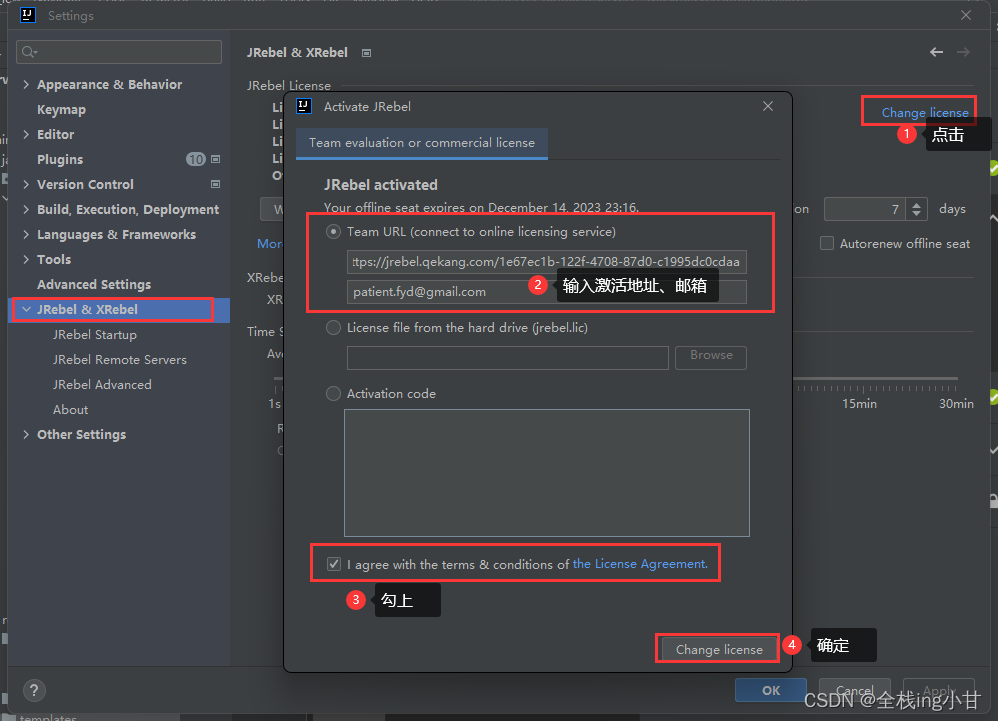Switch to Team evaluation or commercial license tab
Image resolution: width=998 pixels, height=721 pixels.
click(x=421, y=143)
